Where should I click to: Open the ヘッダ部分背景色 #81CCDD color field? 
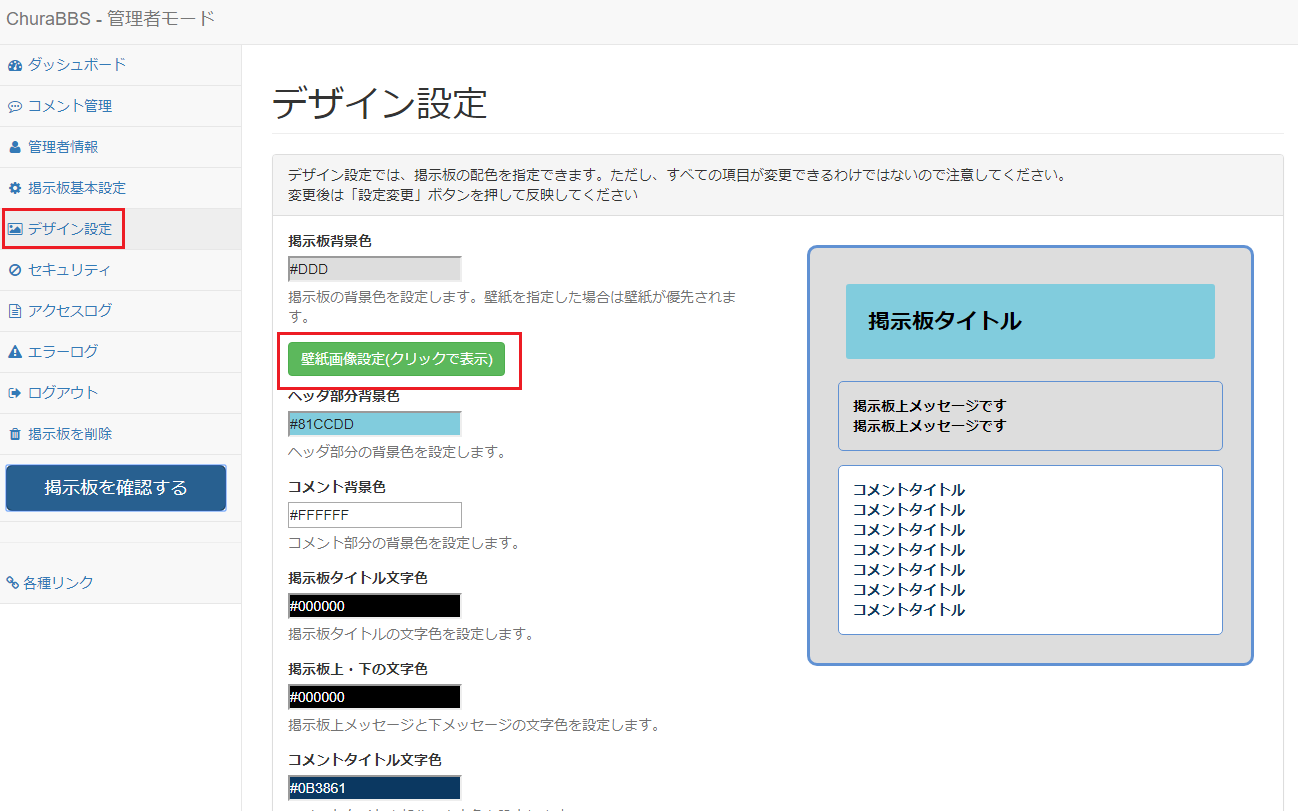tap(374, 424)
